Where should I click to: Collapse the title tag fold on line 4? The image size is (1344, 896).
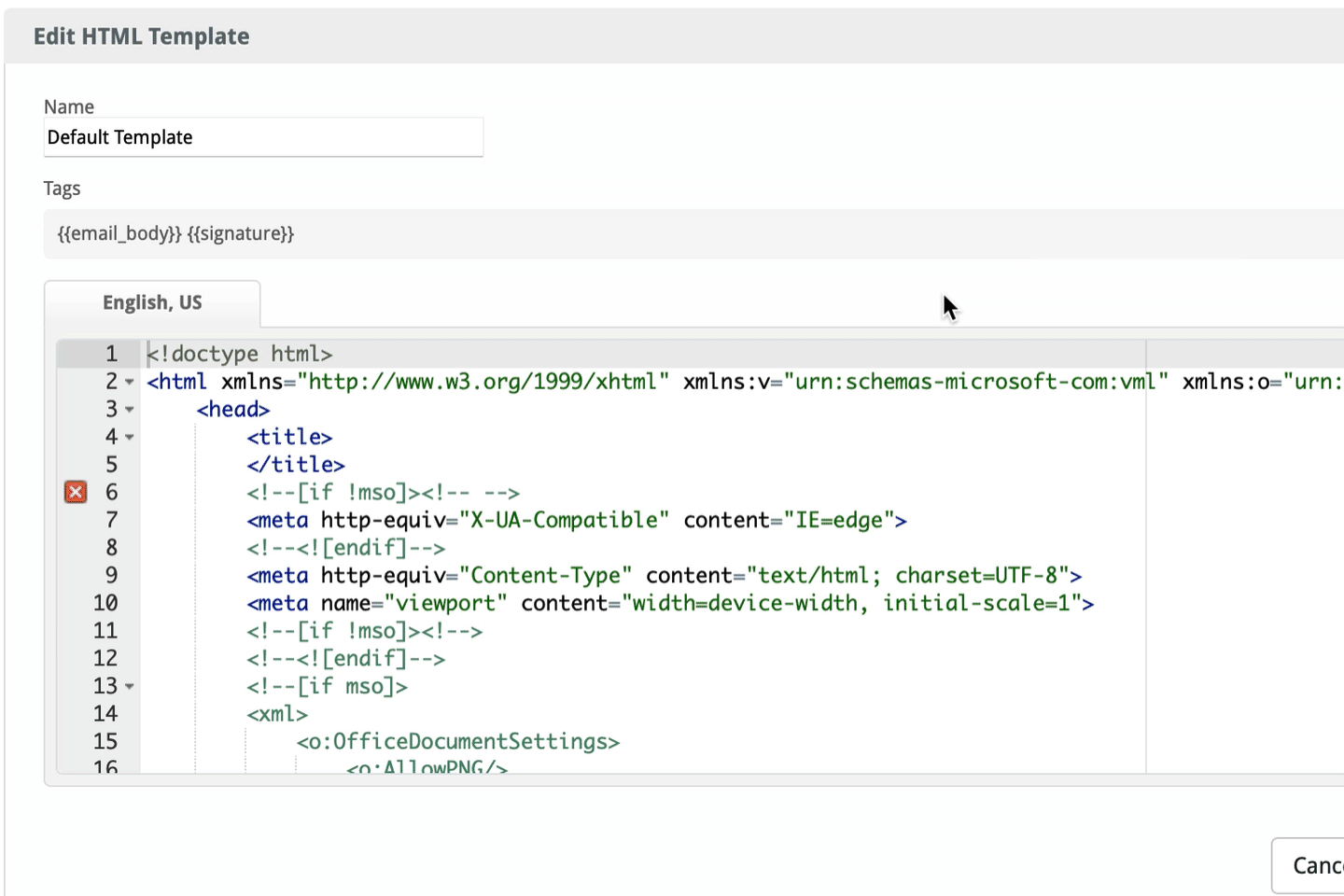point(130,437)
